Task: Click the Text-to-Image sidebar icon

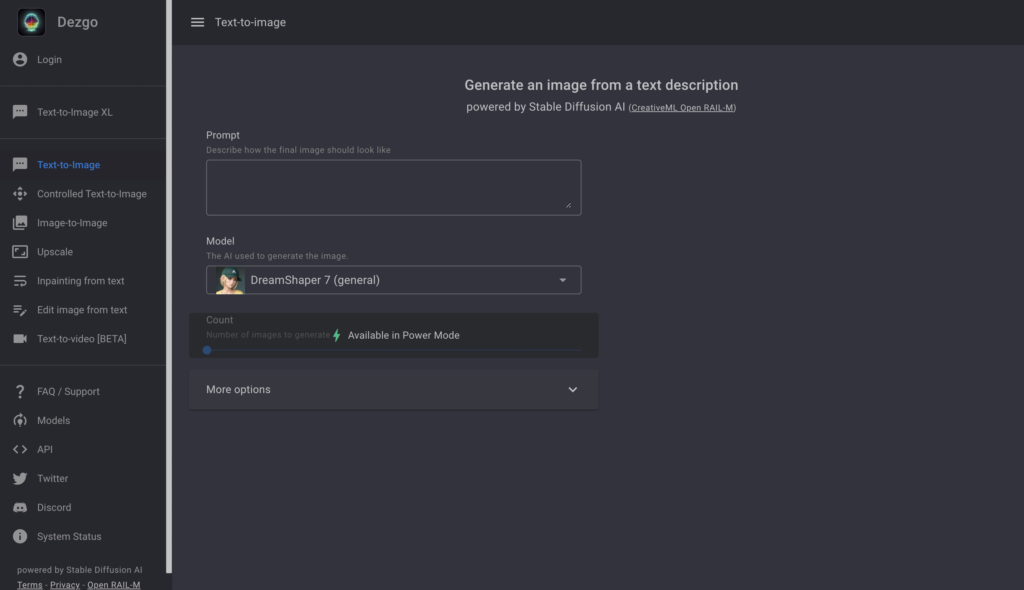Action: [x=20, y=165]
